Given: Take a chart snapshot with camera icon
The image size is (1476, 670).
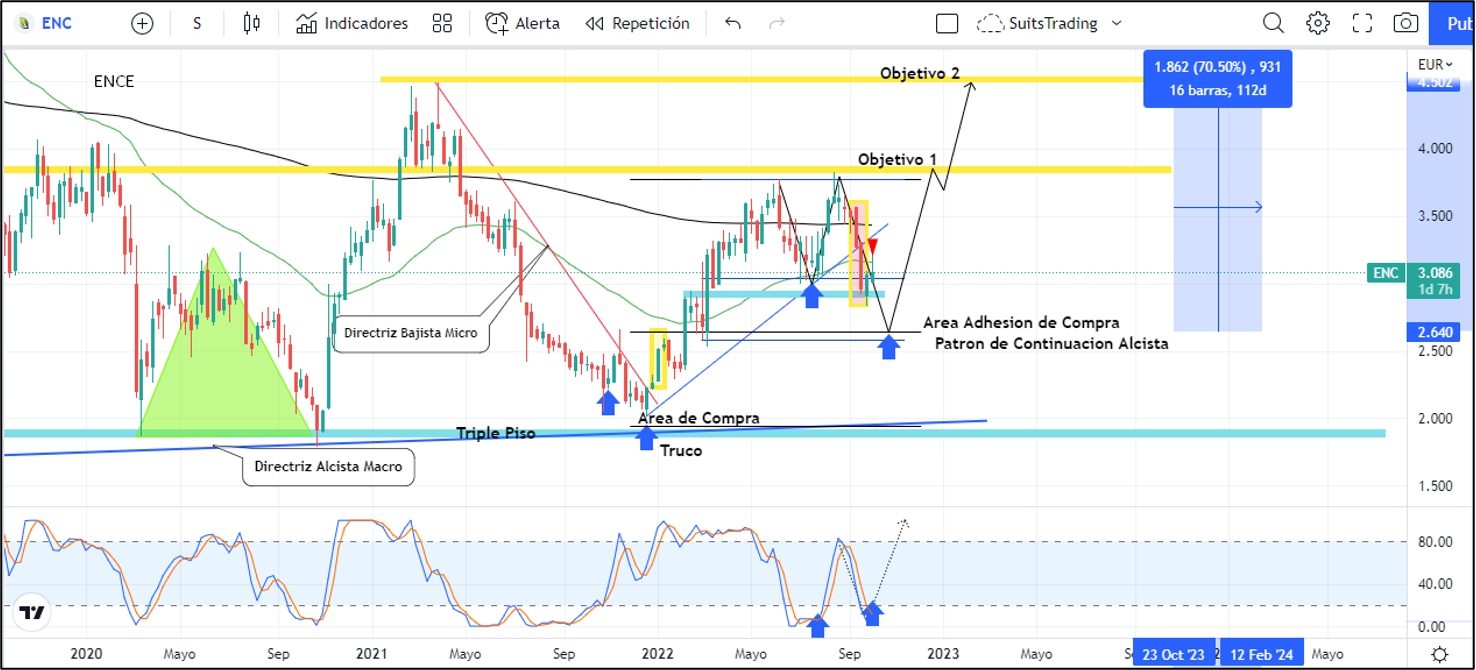Looking at the screenshot, I should click(1406, 23).
